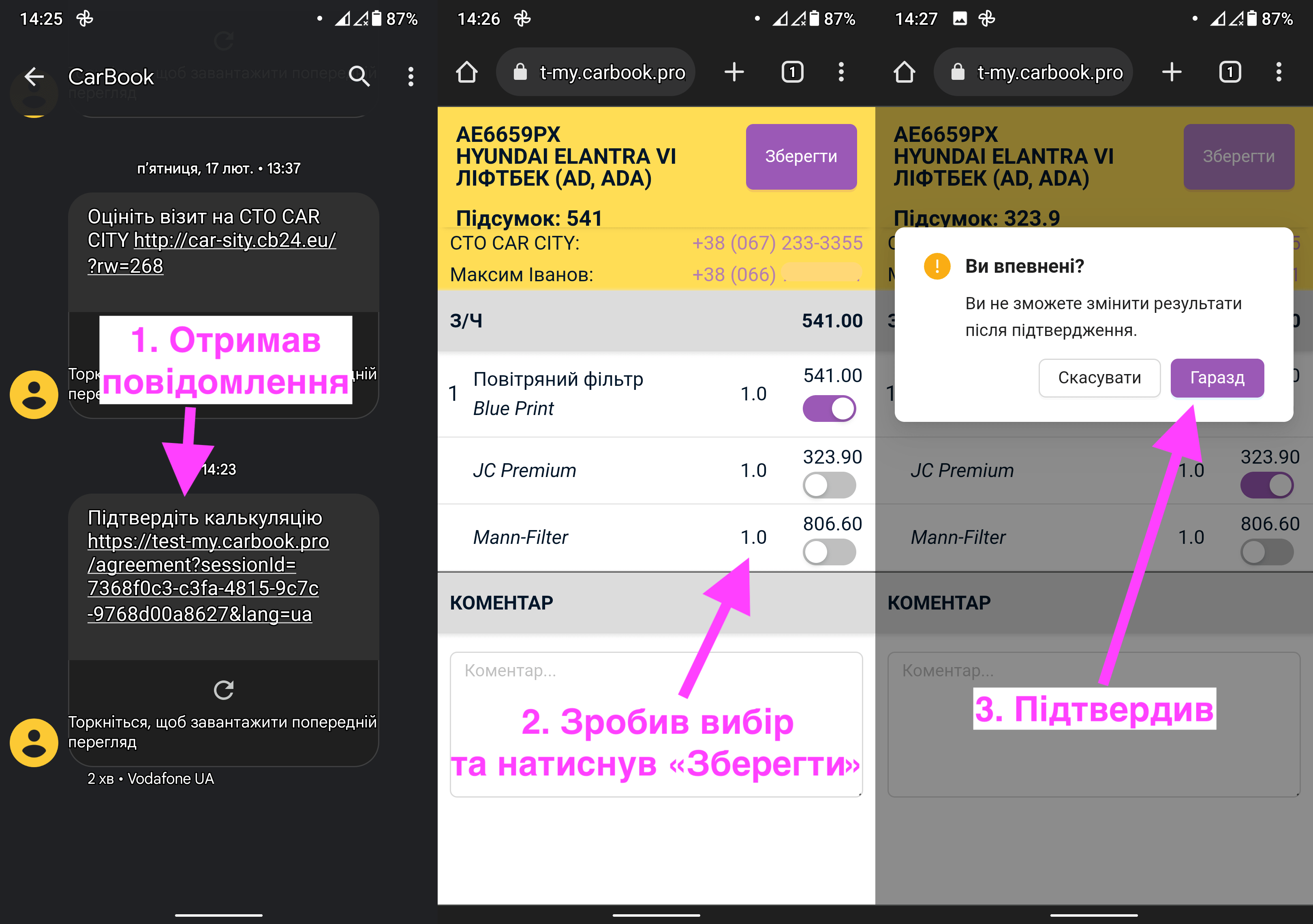Screen dimensions: 1313x924
Task: Tap СТО CAR CITY phone number
Action: pos(776,243)
